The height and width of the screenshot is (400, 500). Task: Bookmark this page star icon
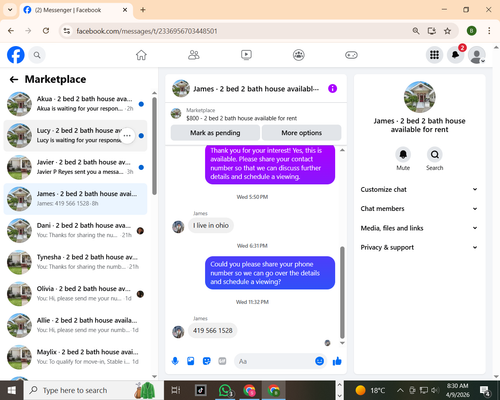click(x=447, y=31)
